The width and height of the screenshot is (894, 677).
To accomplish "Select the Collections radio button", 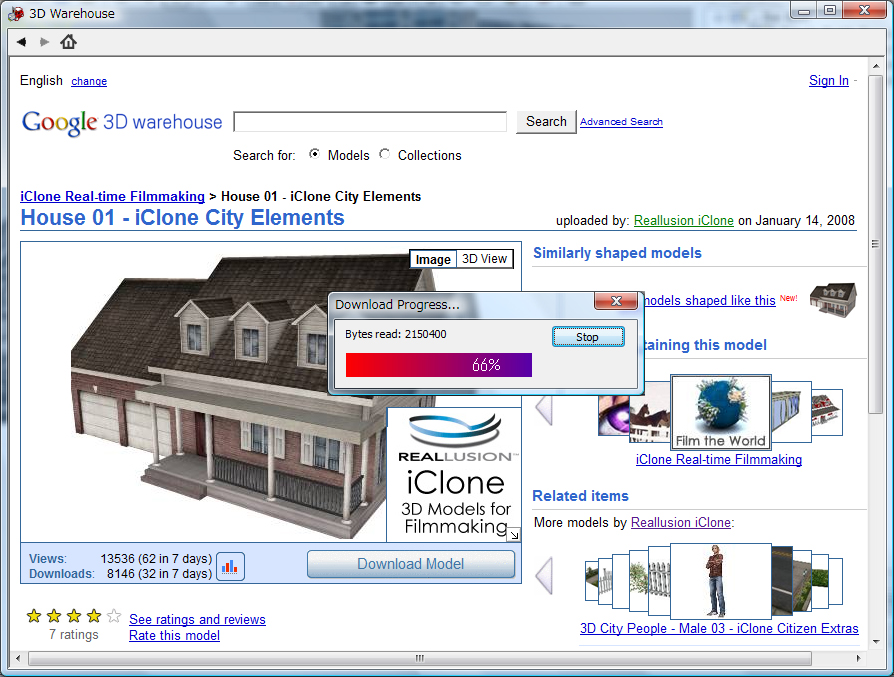I will (x=385, y=154).
